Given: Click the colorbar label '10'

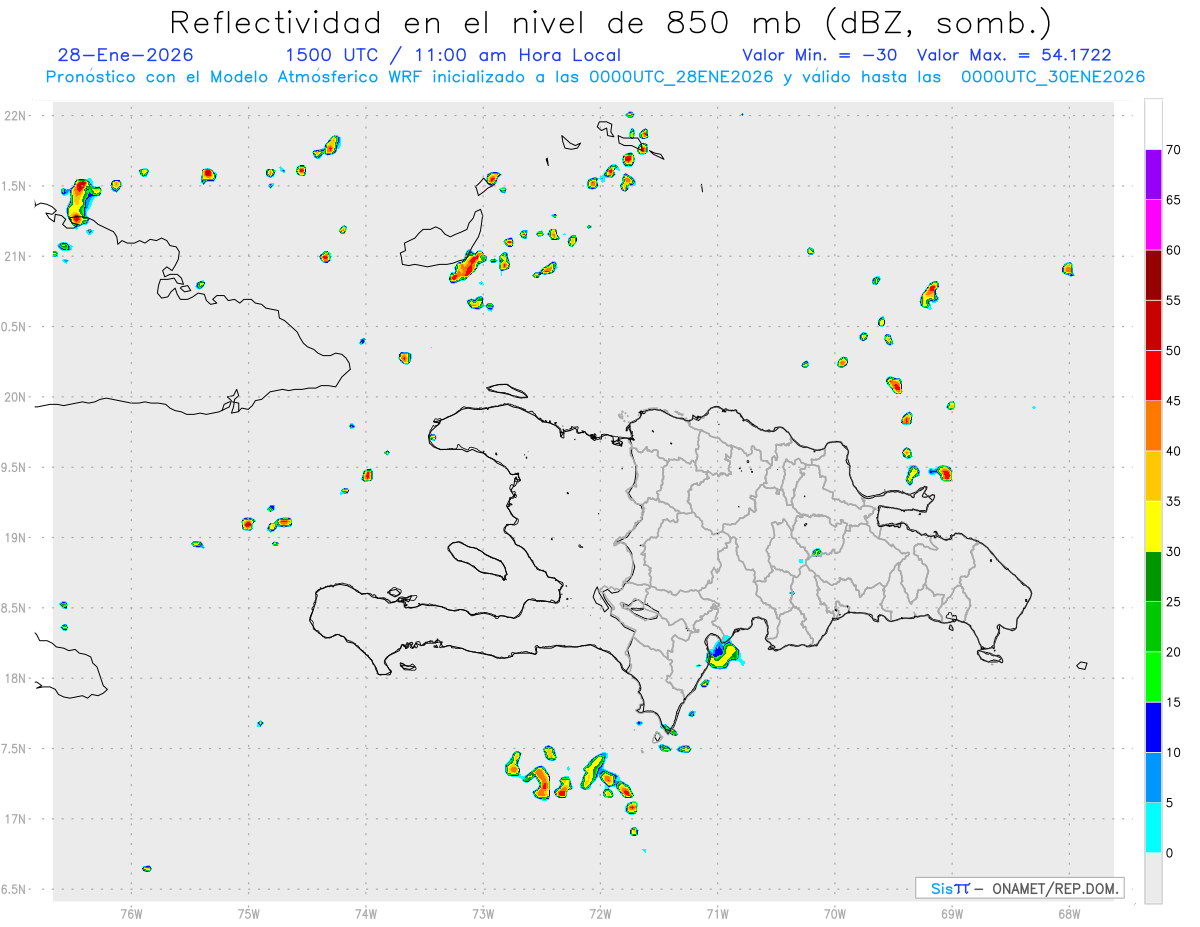Looking at the screenshot, I should pos(1174,752).
